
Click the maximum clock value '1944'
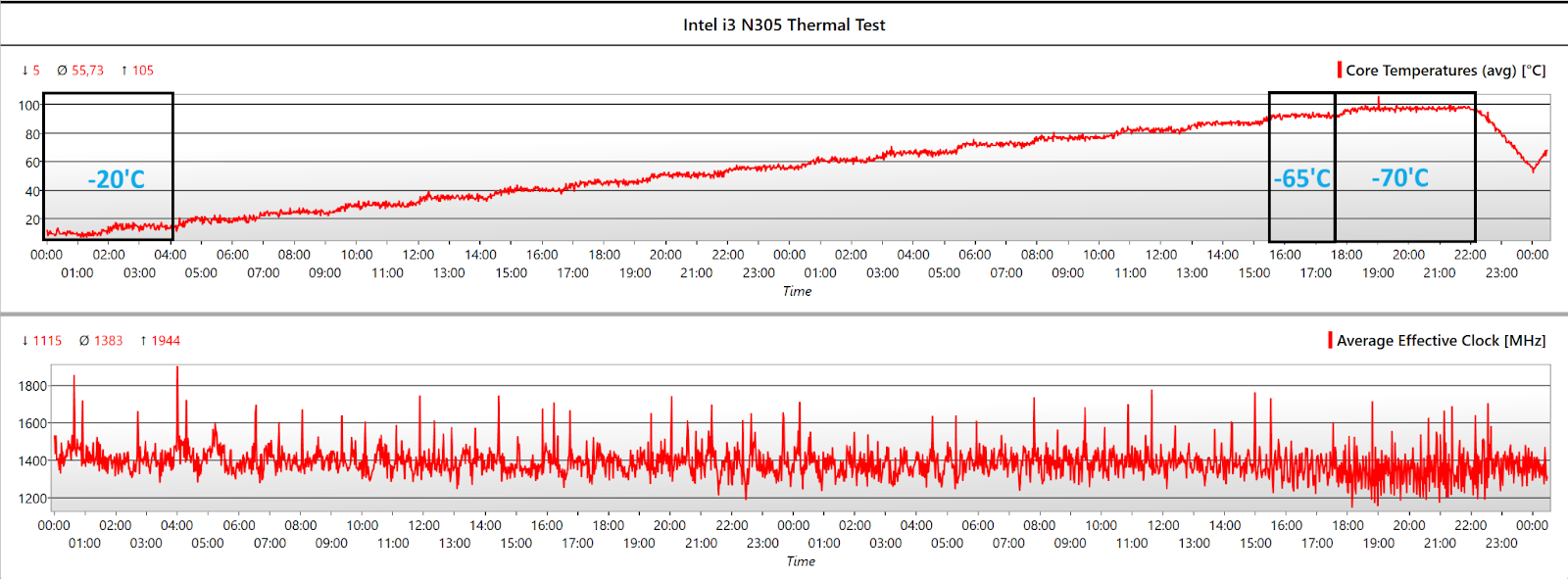pos(166,341)
